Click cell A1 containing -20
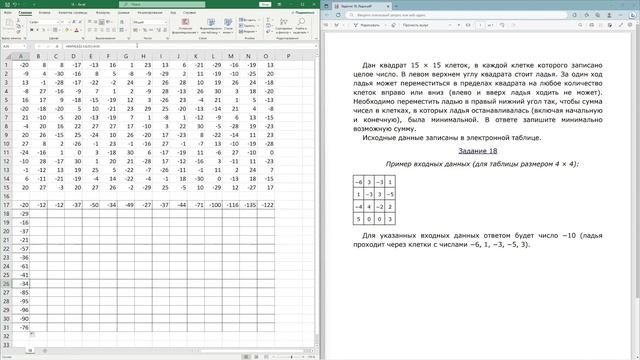The height and width of the screenshot is (360, 640). click(x=20, y=65)
